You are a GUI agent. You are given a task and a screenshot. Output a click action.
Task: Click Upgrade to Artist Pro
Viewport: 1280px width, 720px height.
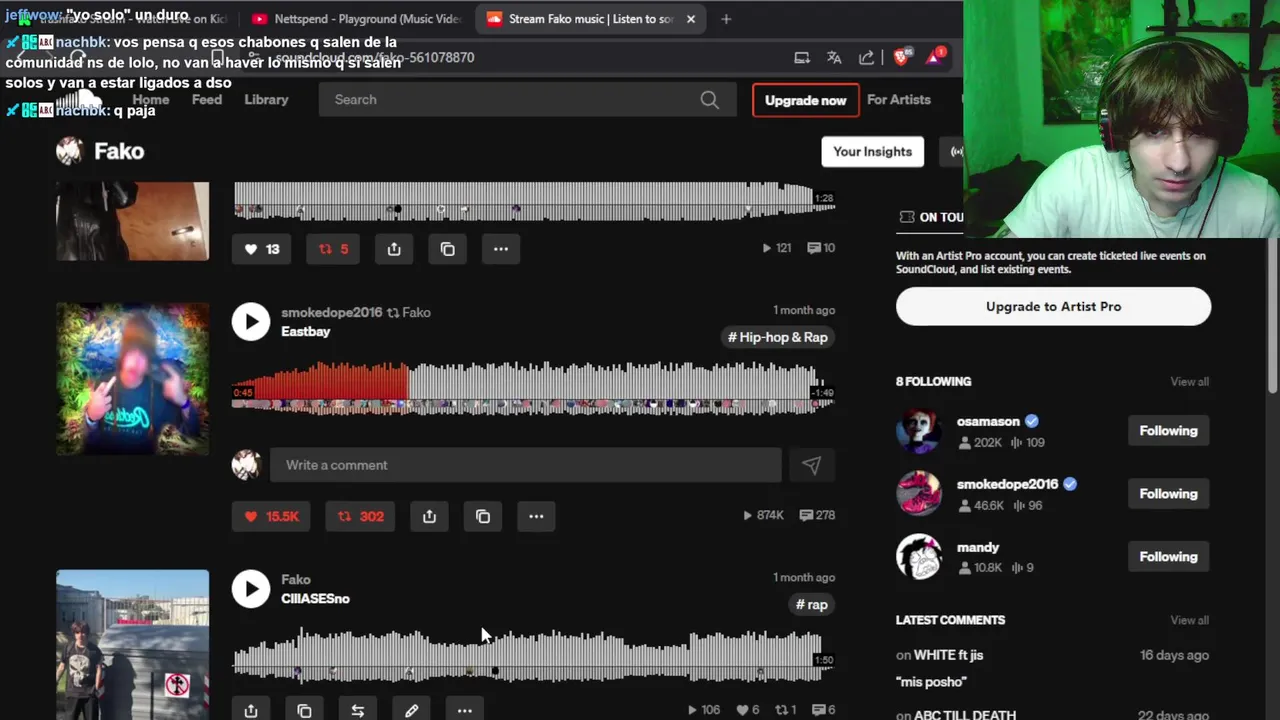coord(1053,306)
